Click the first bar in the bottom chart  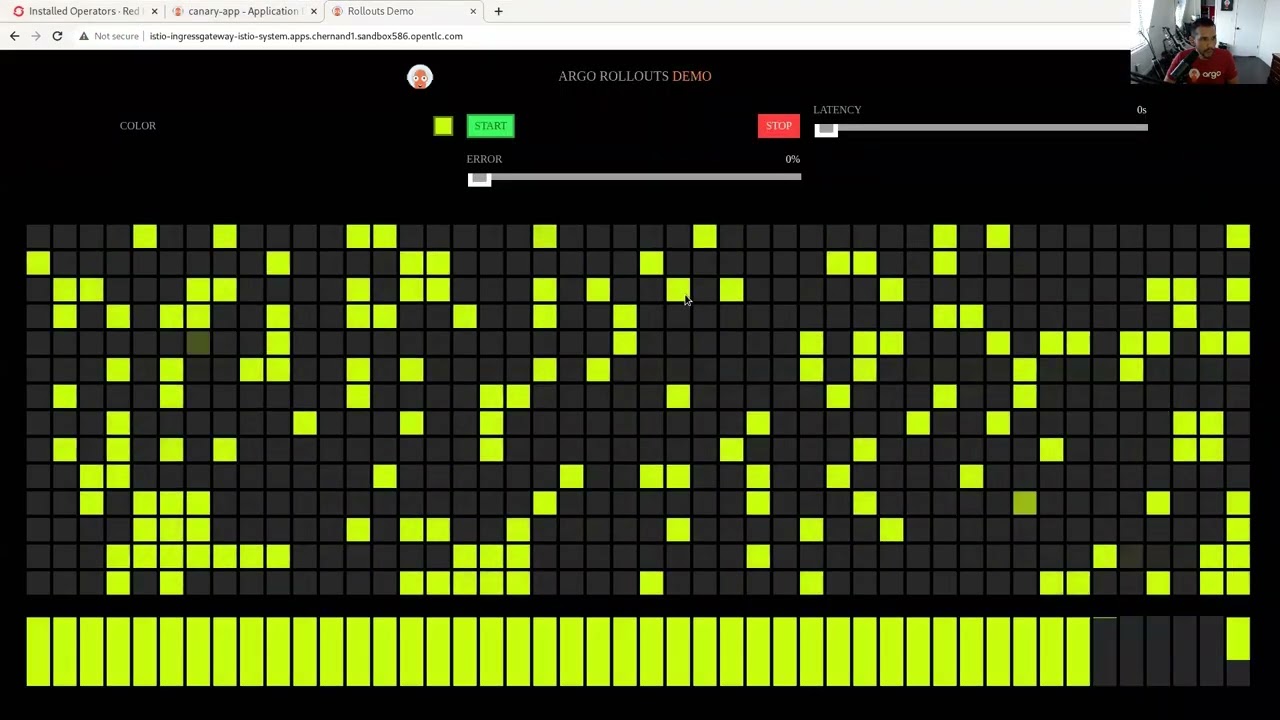(x=38, y=652)
